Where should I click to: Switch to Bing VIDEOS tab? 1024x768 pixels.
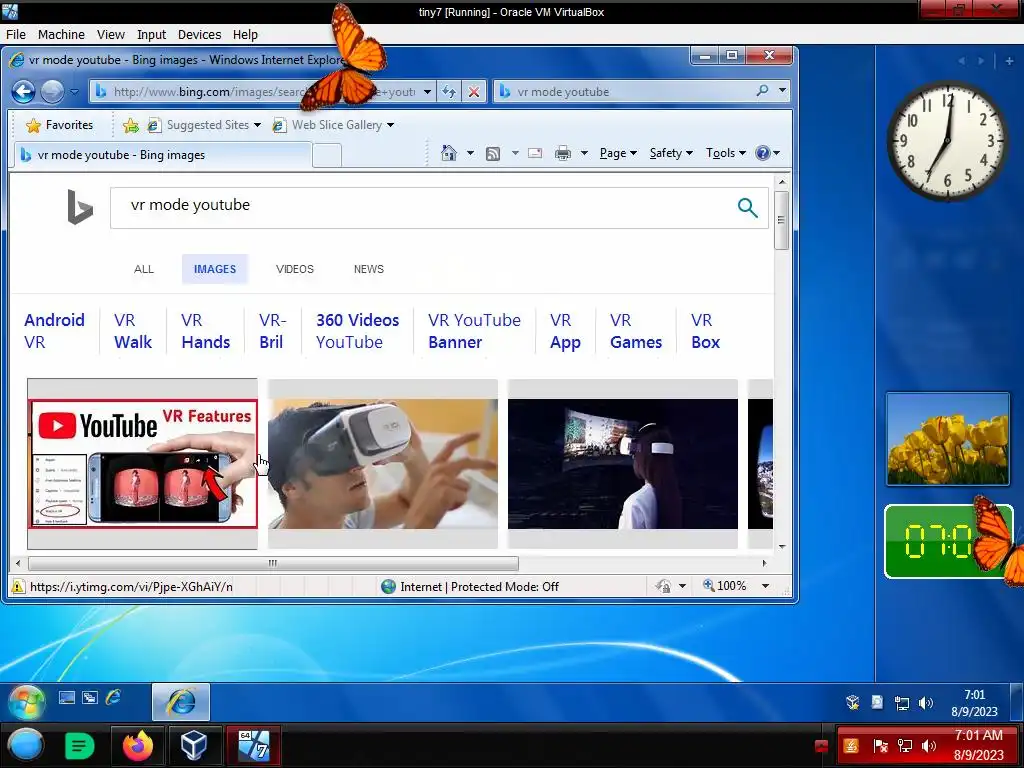tap(295, 269)
